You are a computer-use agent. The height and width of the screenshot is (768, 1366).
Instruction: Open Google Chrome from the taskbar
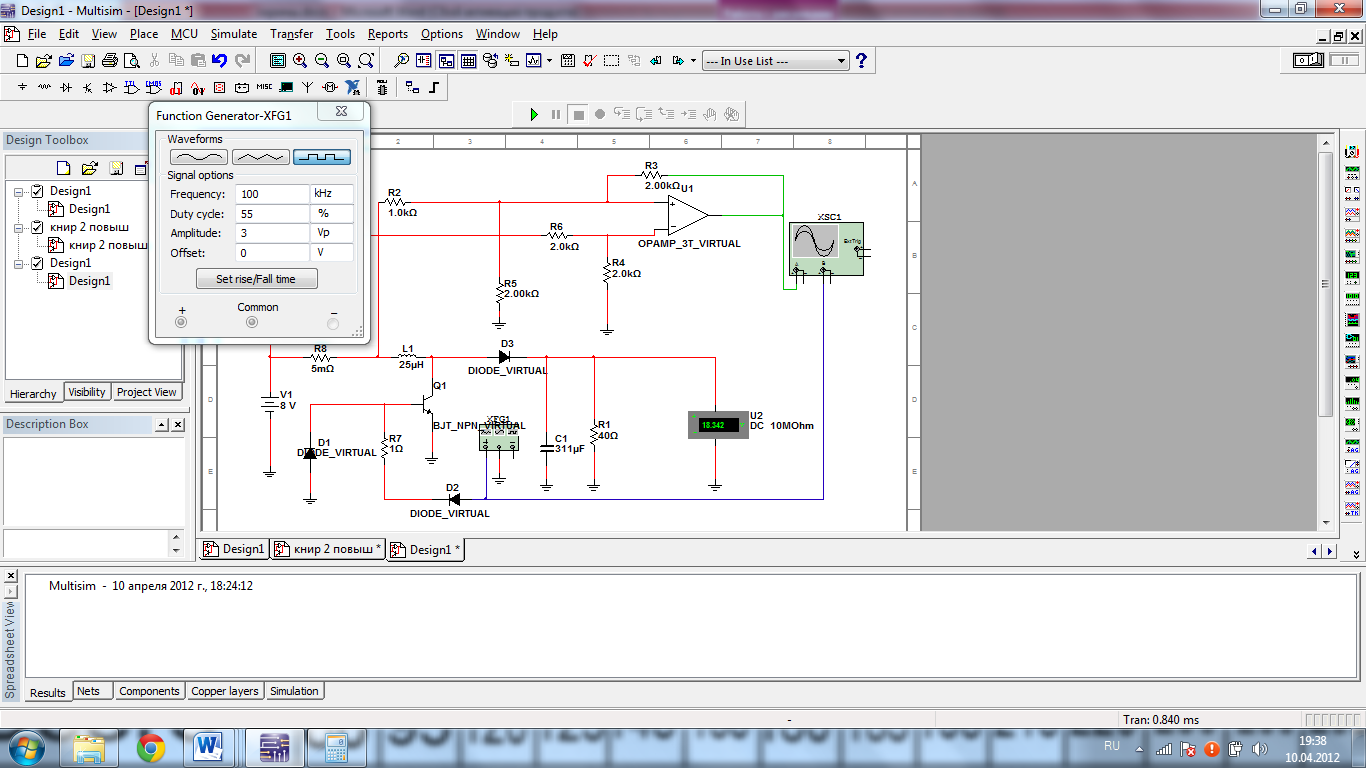click(x=151, y=747)
